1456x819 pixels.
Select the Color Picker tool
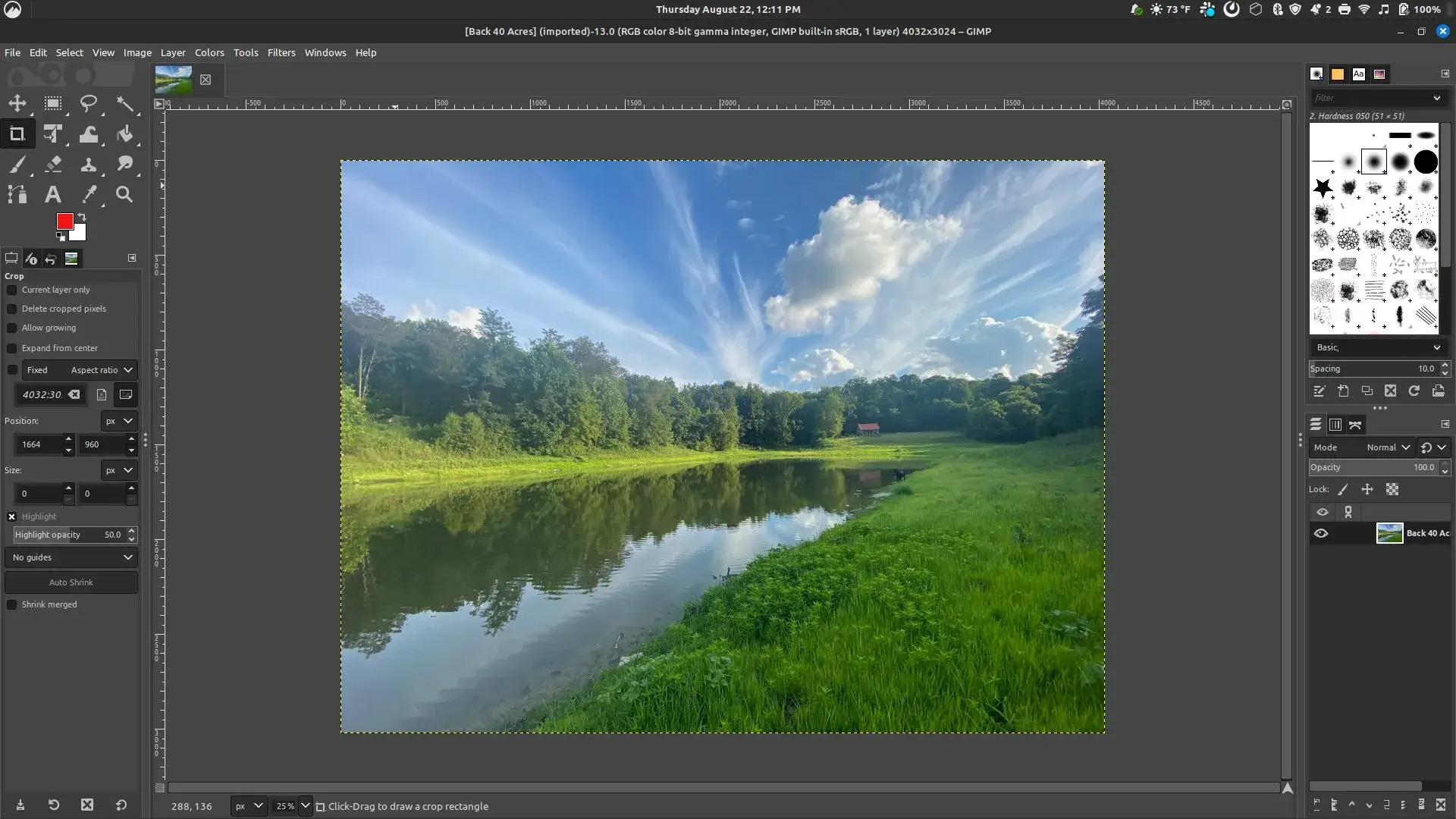[x=89, y=195]
